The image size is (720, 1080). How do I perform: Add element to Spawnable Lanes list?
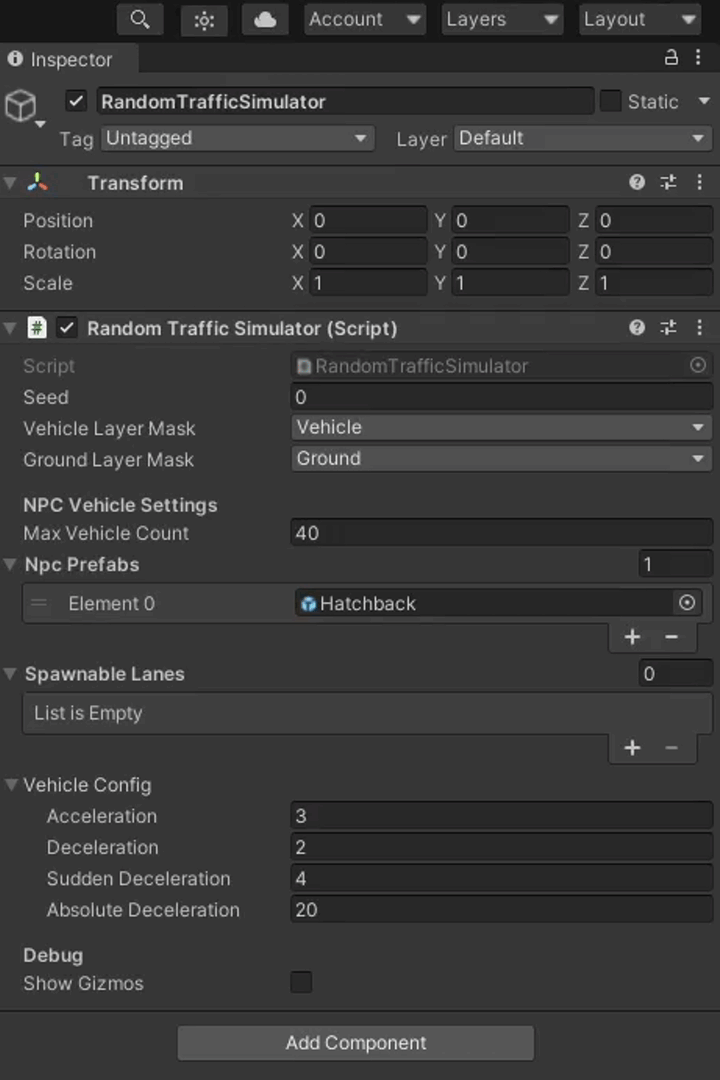[632, 747]
